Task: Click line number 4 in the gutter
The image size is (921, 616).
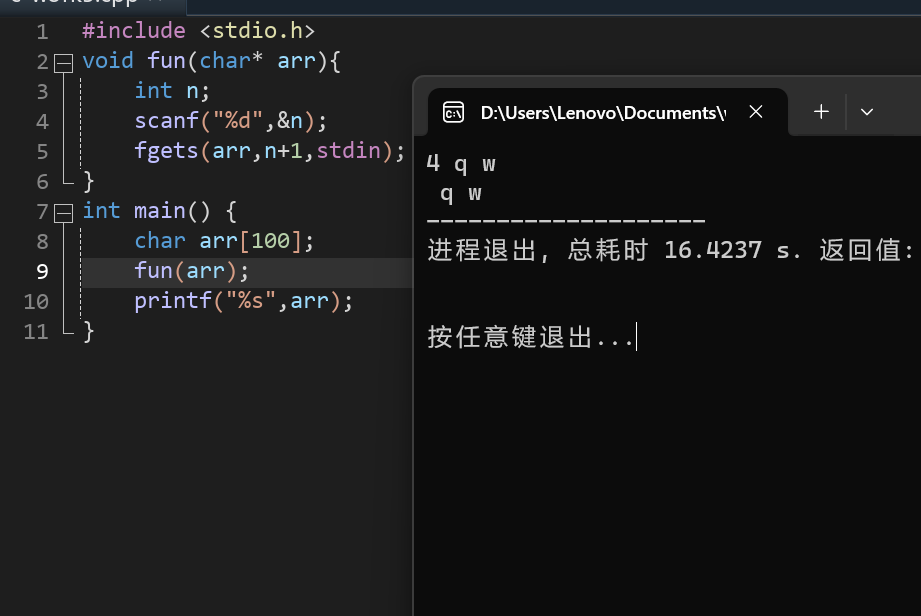Action: (x=42, y=120)
